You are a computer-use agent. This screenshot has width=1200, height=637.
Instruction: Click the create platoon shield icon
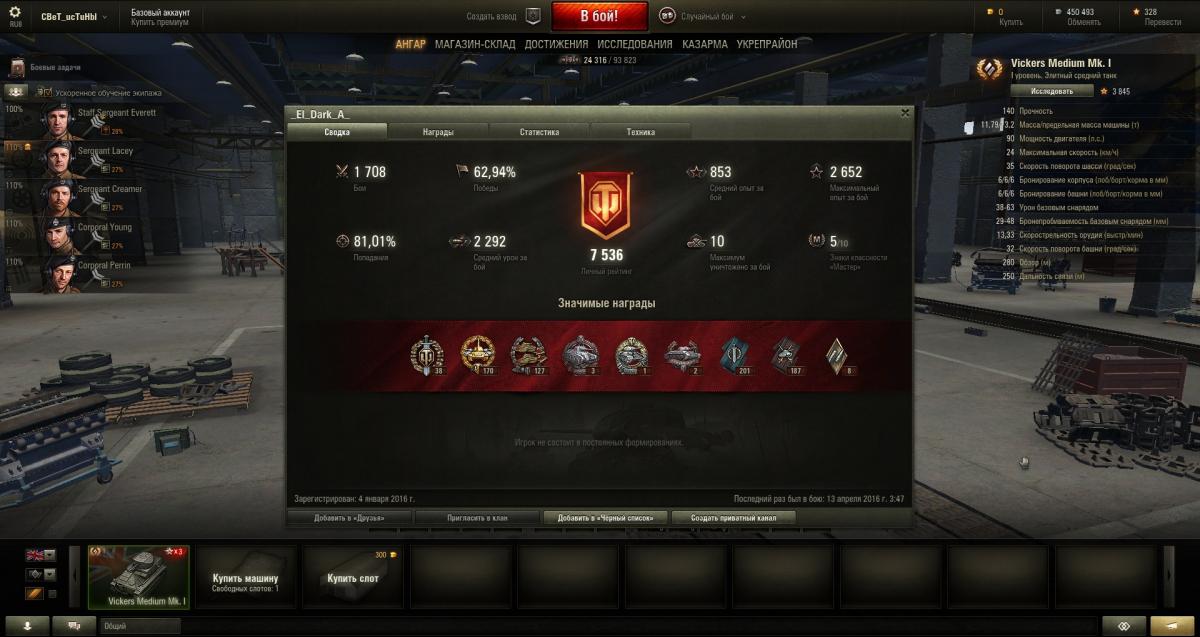tap(533, 16)
